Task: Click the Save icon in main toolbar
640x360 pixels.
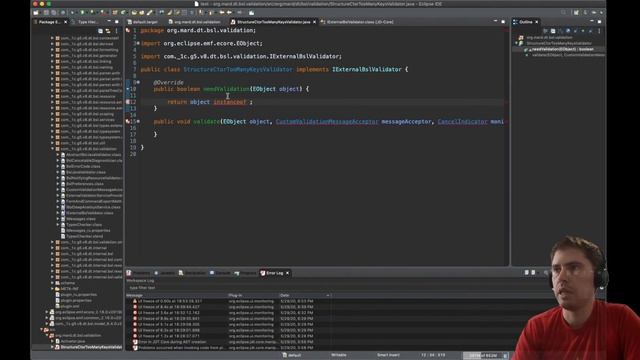Action: click(x=46, y=13)
